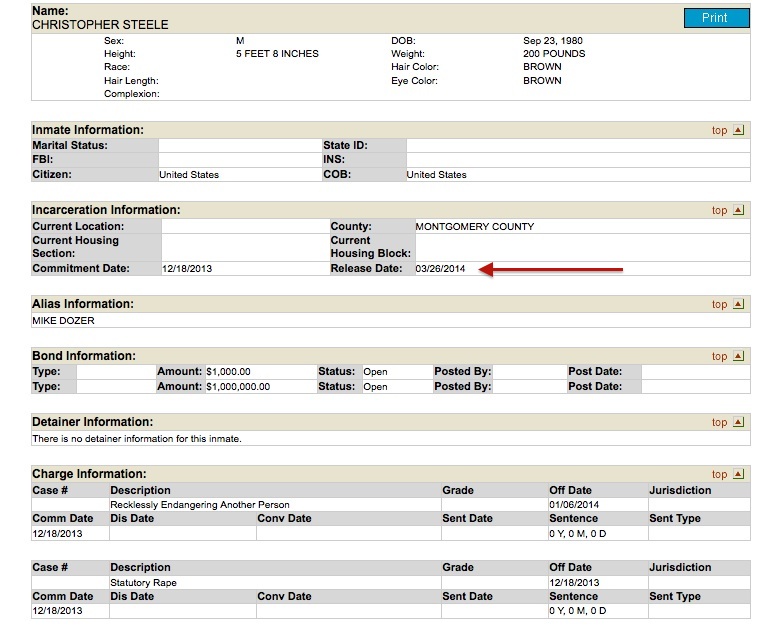Select the sentence of the Statutory Rape charge
764x630 pixels.
[x=577, y=611]
